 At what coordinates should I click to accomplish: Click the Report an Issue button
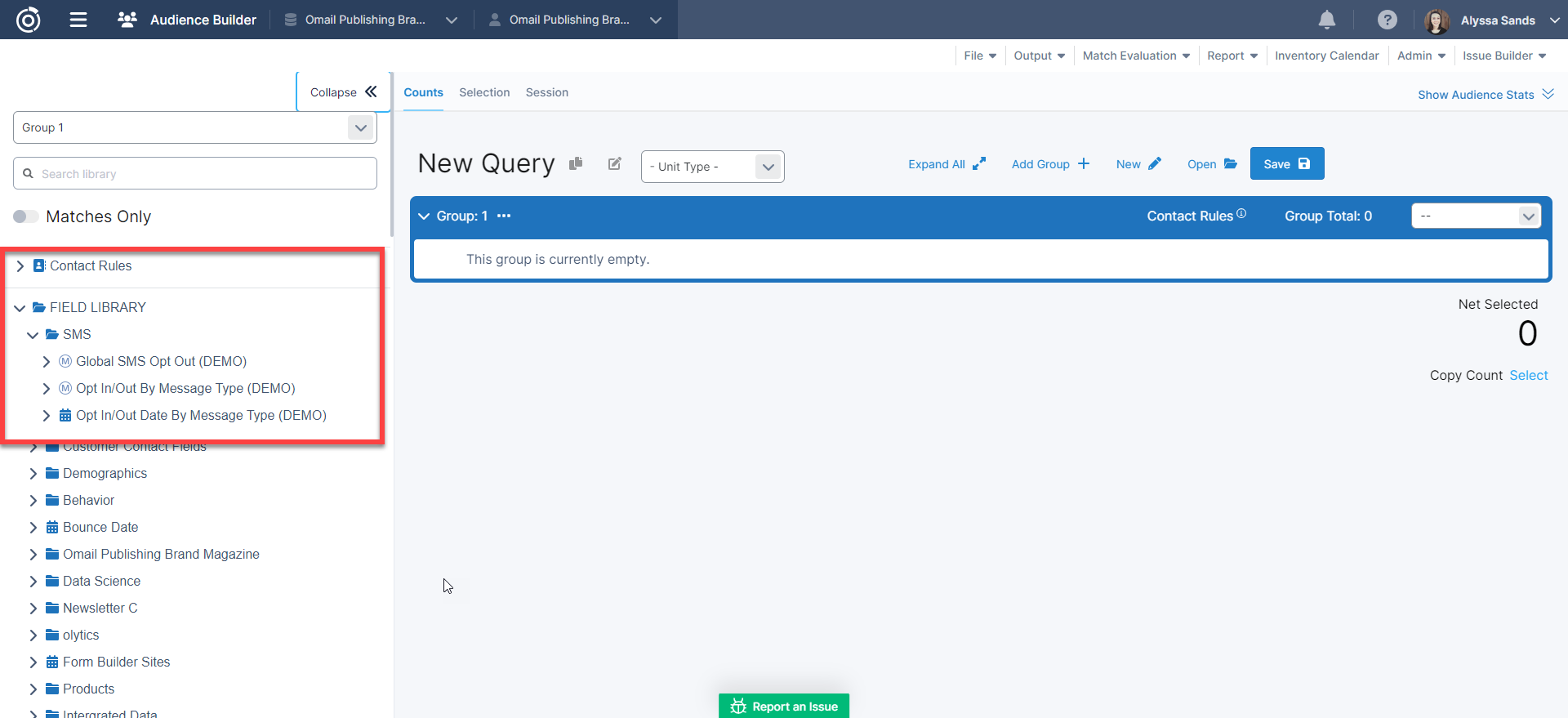coord(784,706)
